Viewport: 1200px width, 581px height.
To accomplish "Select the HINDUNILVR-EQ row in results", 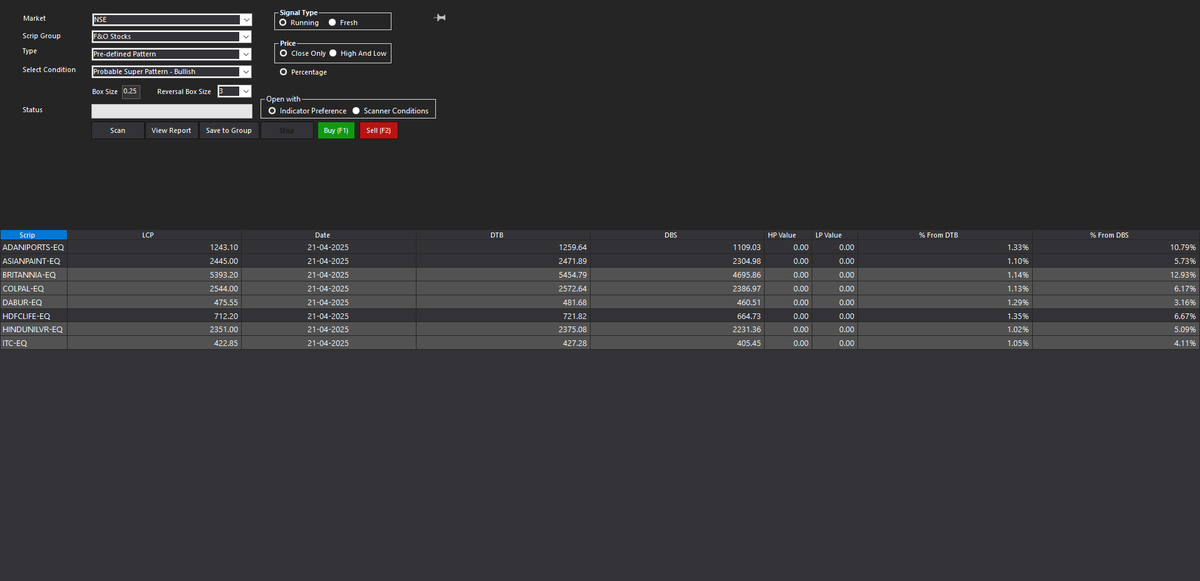I will (33, 328).
